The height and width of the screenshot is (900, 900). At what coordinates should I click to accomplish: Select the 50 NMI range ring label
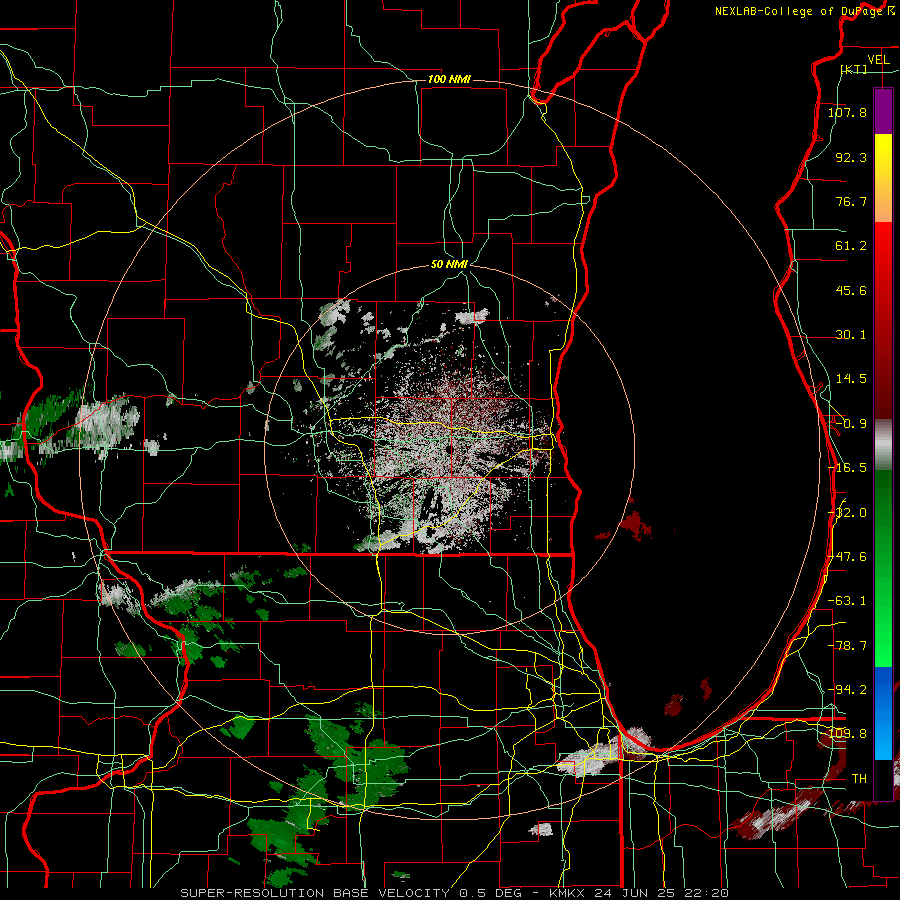tap(449, 265)
